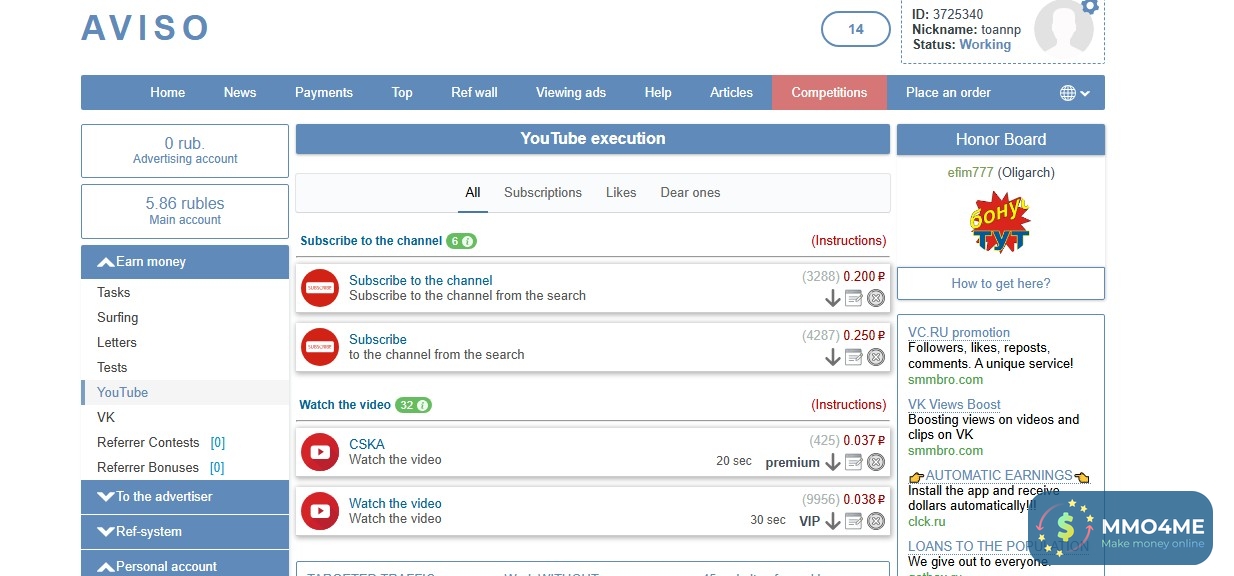Click the YouTube play icon on CSKA task
The image size is (1234, 576).
pyautogui.click(x=321, y=452)
